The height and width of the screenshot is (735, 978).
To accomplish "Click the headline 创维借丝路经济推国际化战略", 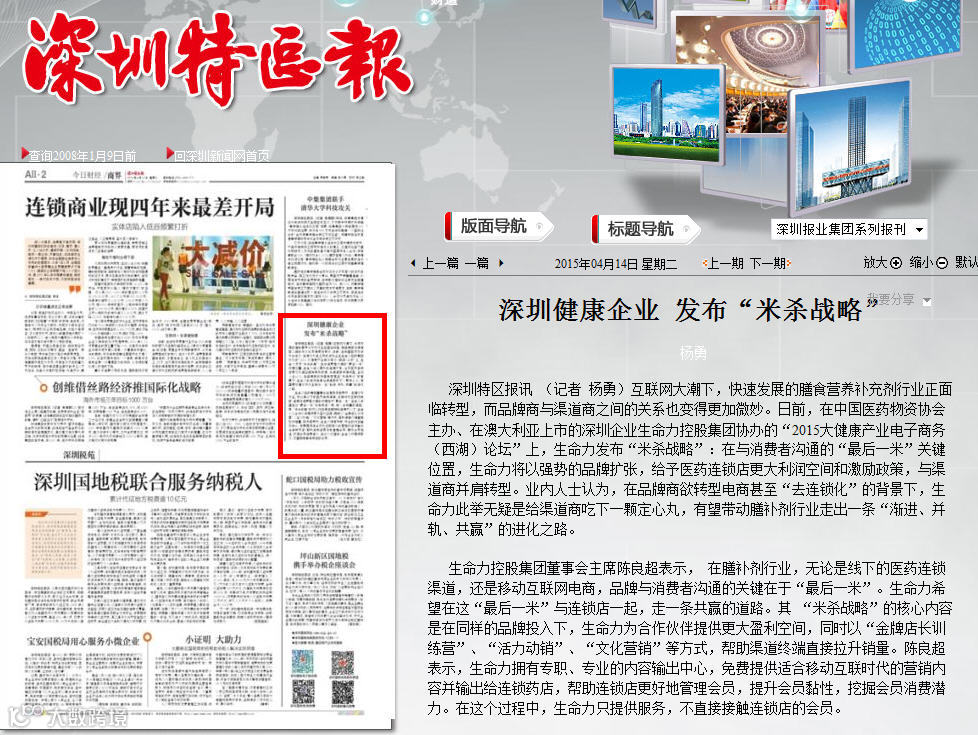I will [x=127, y=387].
